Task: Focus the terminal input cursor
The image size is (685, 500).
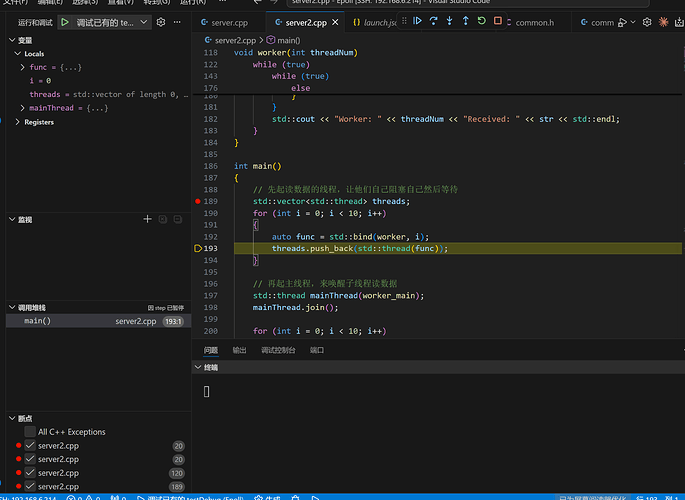Action: pos(207,392)
